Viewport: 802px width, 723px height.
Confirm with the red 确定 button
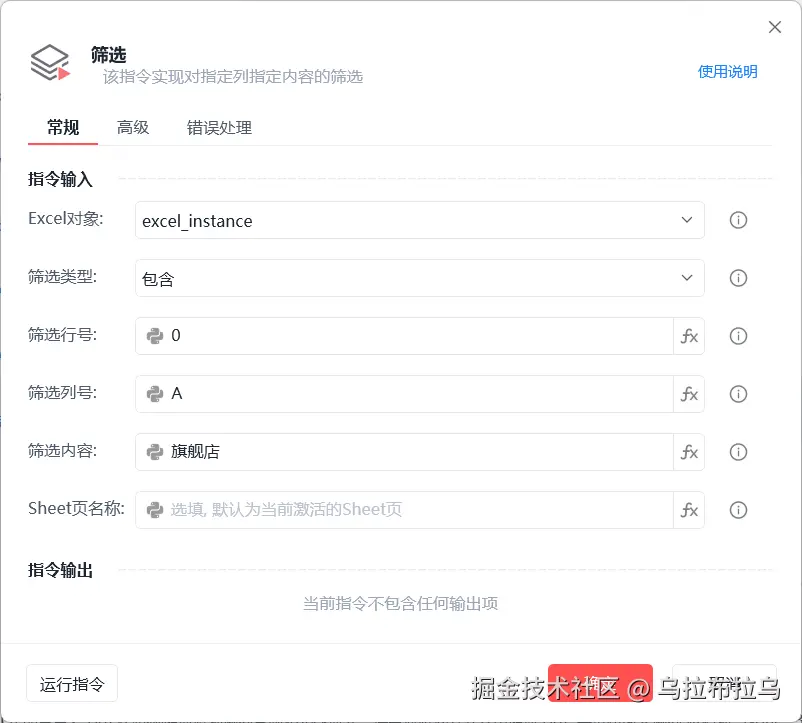[600, 682]
